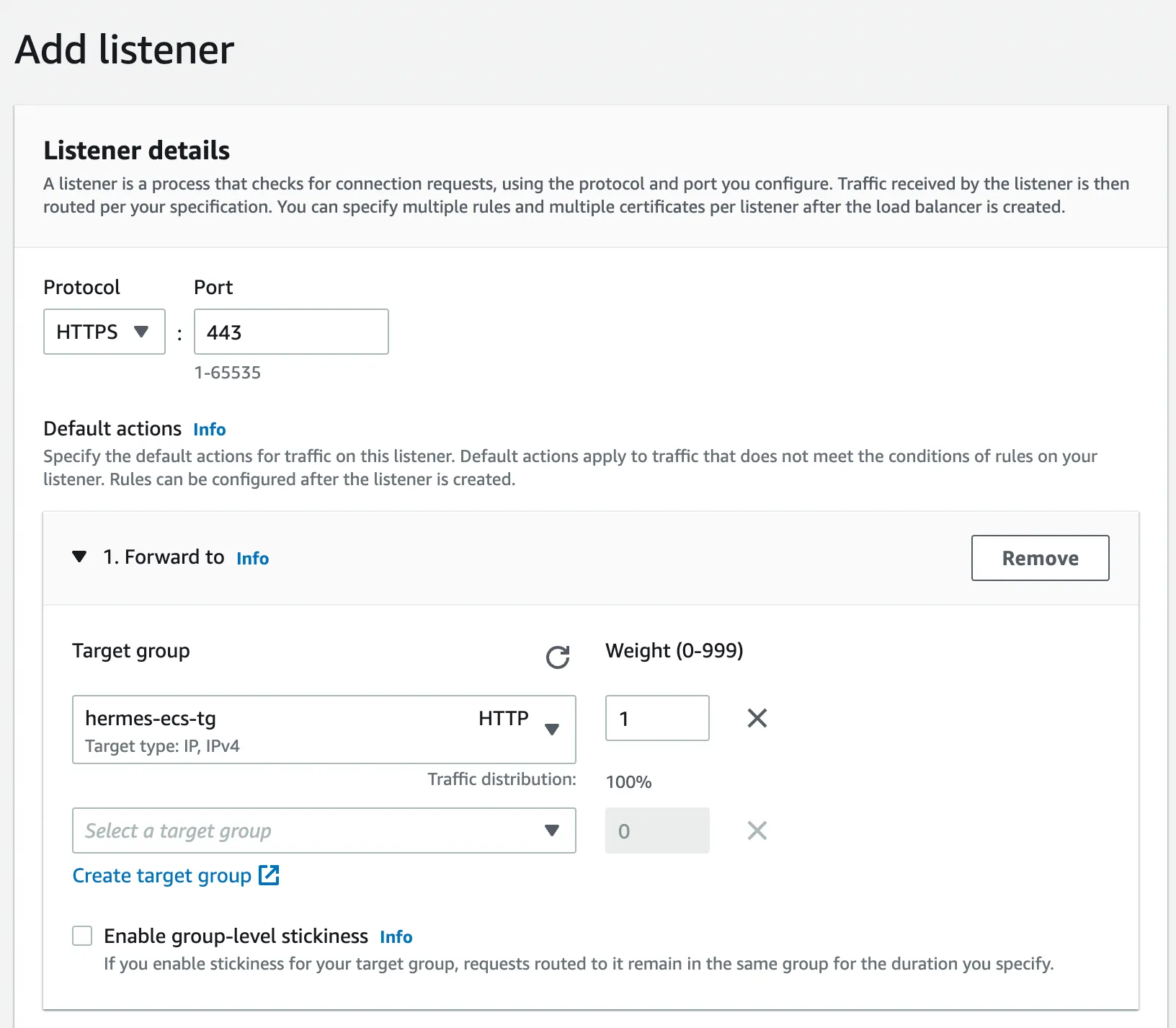Click the 100% traffic distribution value

coord(628,782)
